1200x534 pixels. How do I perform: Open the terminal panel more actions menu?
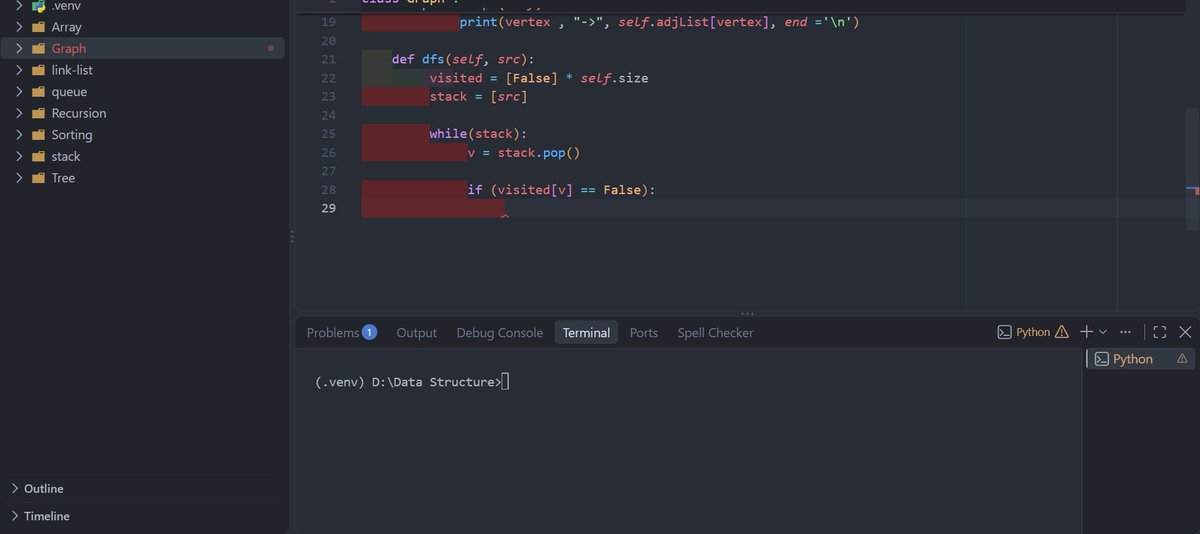pos(1126,332)
